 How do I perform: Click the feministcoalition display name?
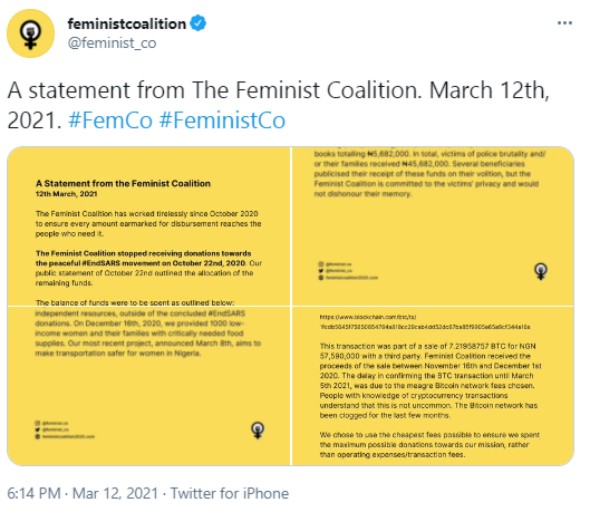click(x=127, y=24)
